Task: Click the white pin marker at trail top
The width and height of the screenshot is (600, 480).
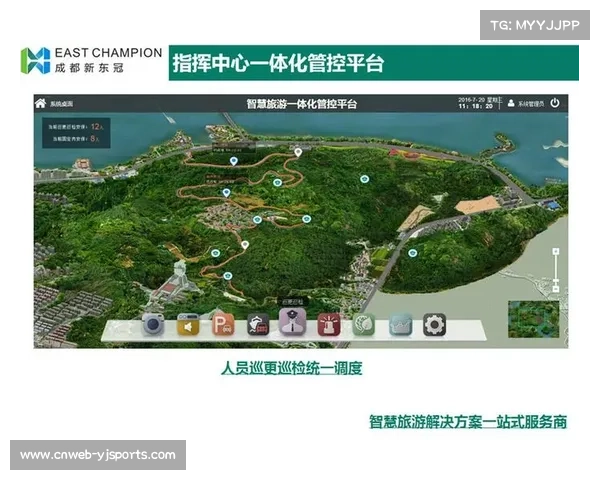Action: coord(298,152)
